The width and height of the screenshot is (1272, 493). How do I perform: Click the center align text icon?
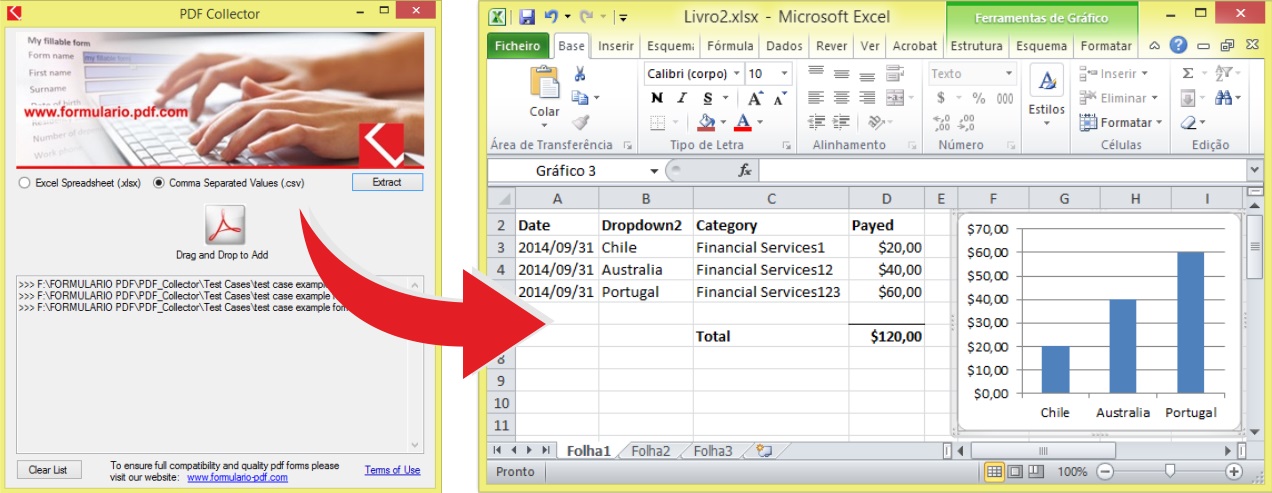841,98
